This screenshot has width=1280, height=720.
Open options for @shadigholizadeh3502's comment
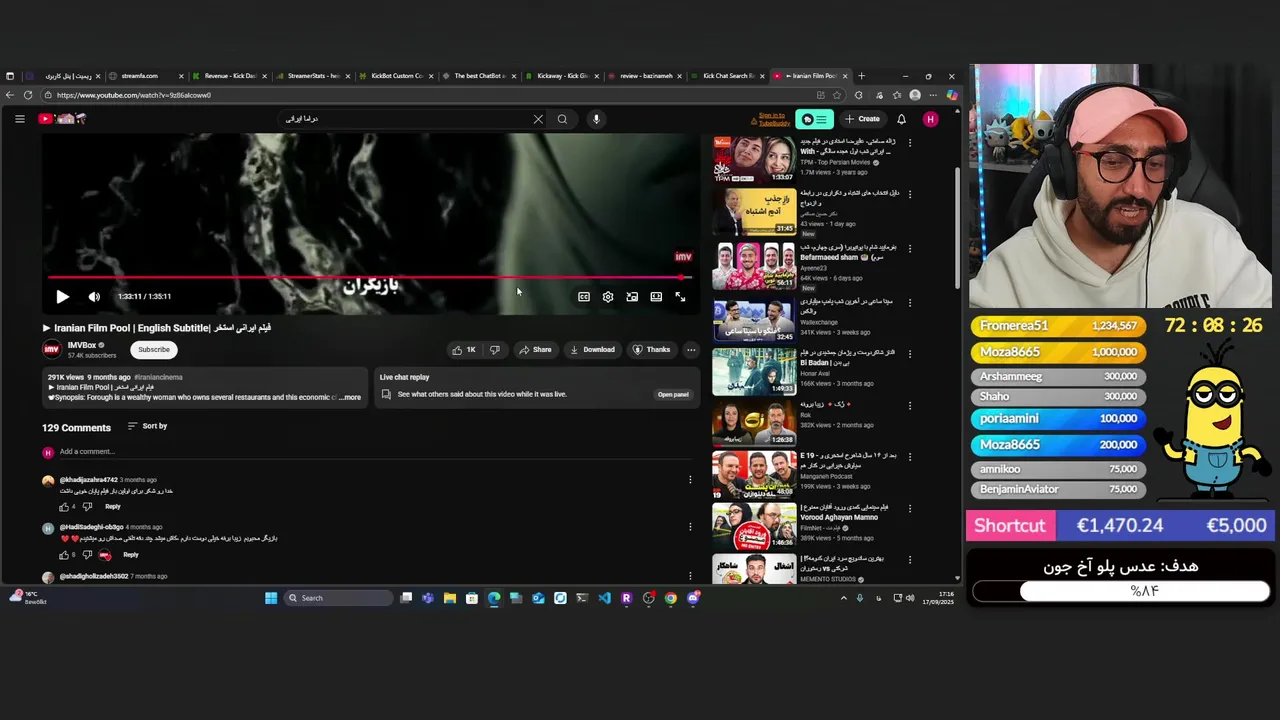point(690,576)
